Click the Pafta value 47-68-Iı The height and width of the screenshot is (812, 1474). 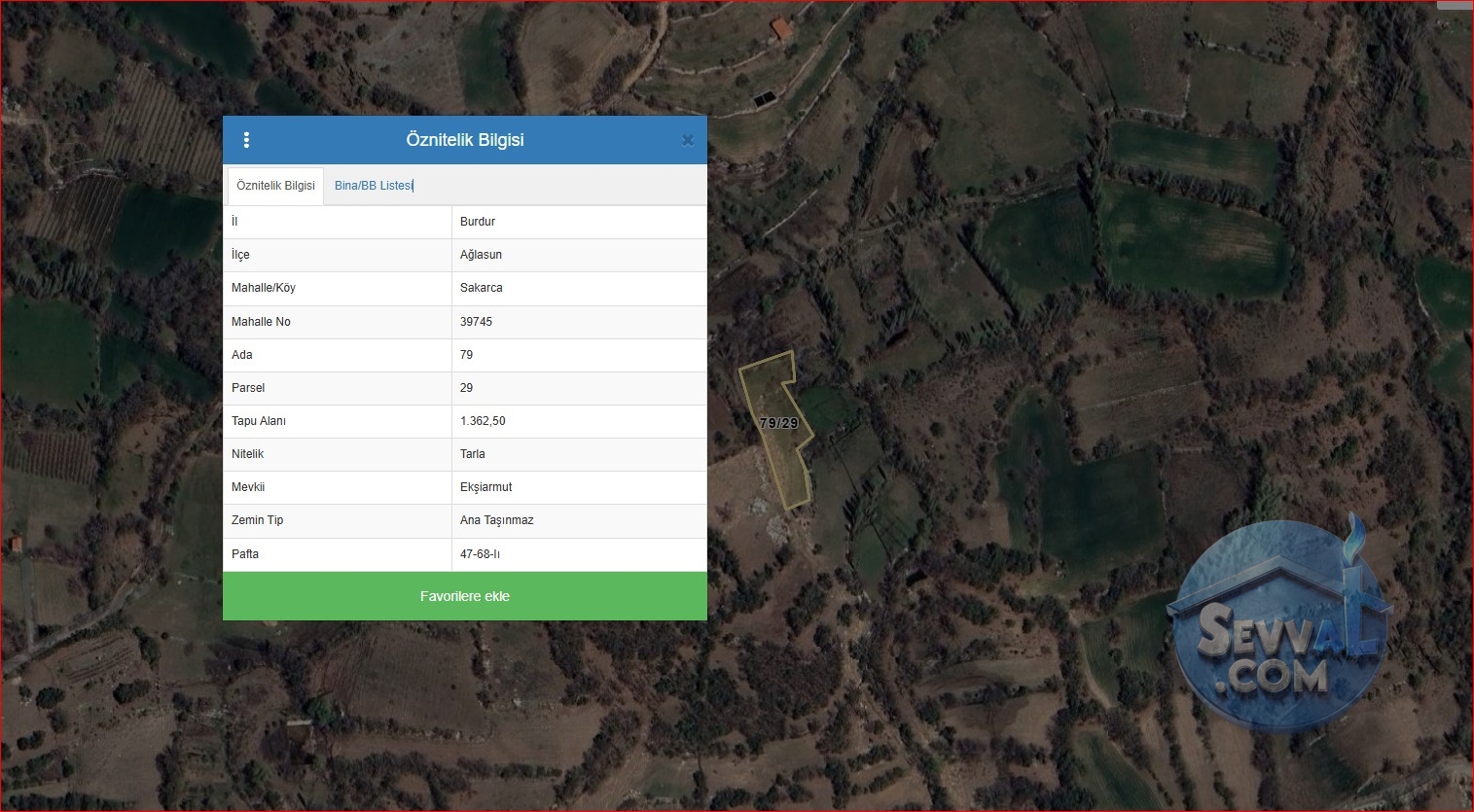click(481, 554)
